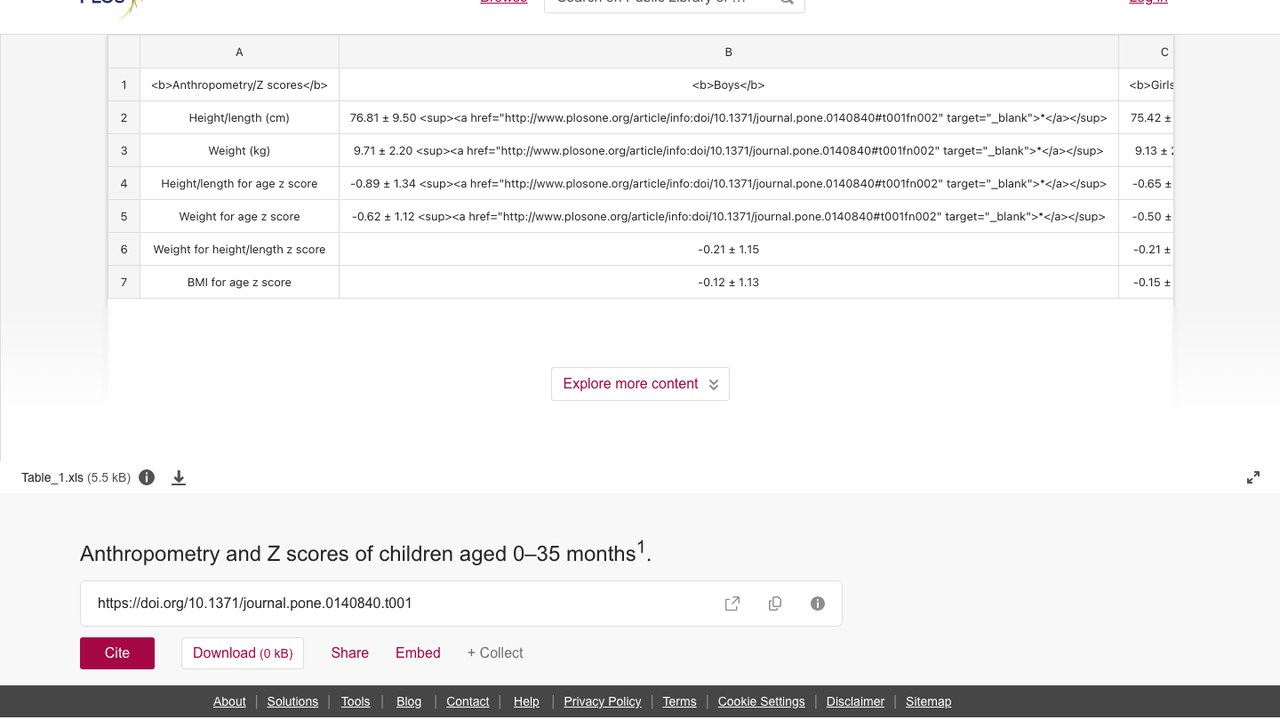The height and width of the screenshot is (720, 1280).
Task: Select the -0.12 ± 1.13 cell
Action: point(728,283)
